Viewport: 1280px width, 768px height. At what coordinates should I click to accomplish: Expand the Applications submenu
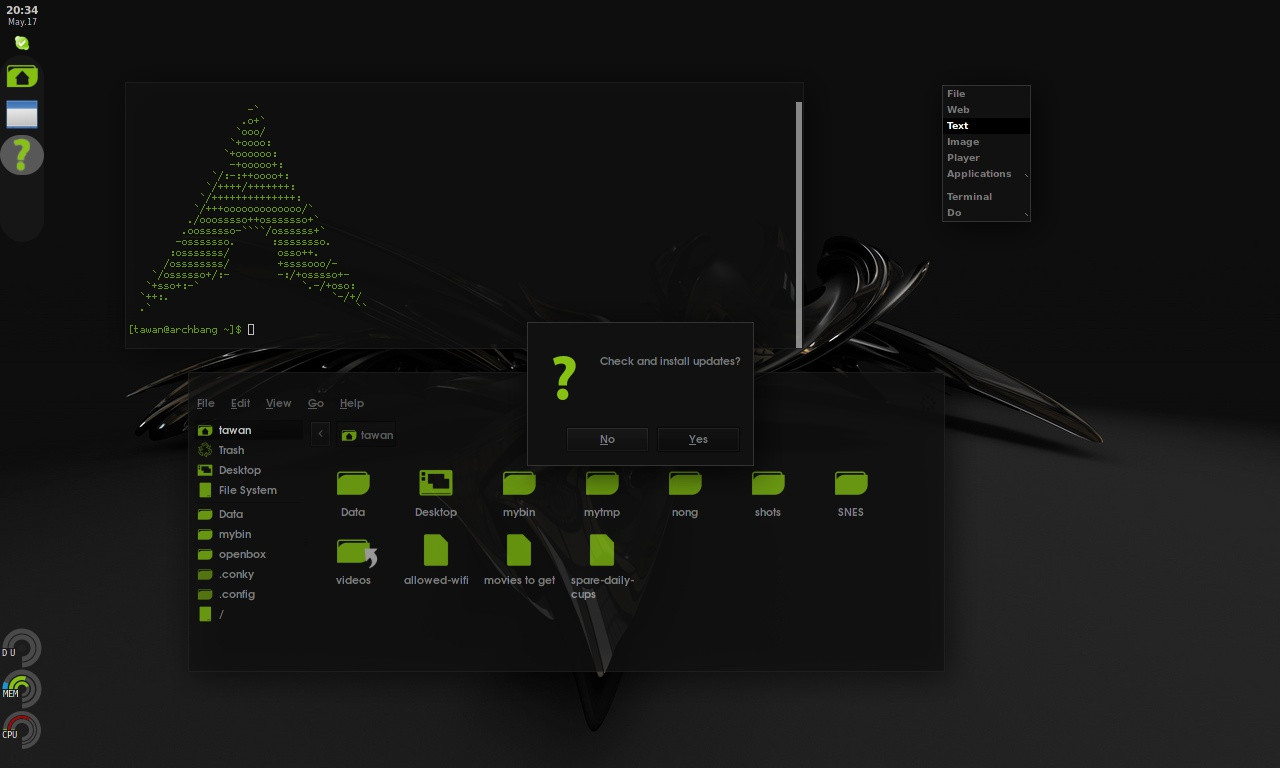(x=986, y=174)
